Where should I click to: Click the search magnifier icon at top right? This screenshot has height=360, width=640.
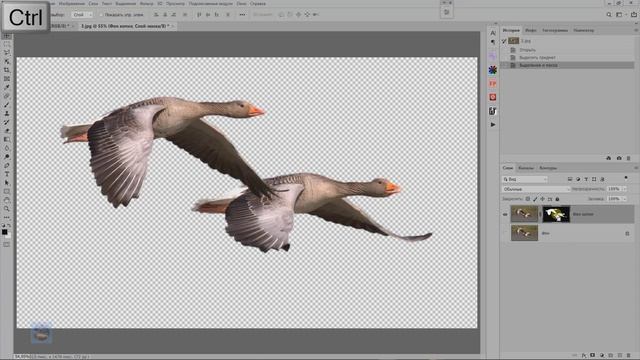click(x=609, y=14)
